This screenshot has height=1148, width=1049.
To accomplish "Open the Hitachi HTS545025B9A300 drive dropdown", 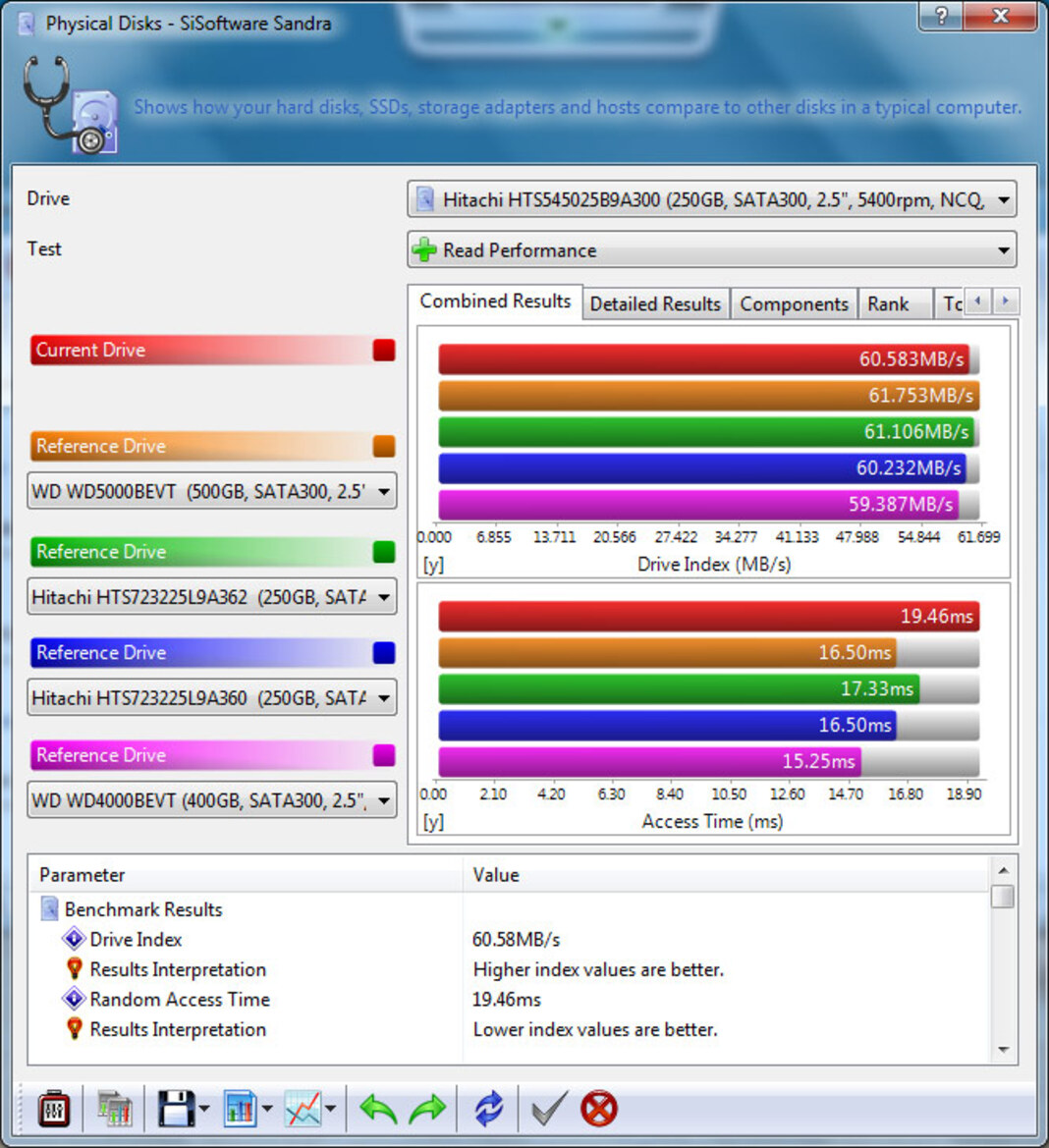I will (x=711, y=200).
